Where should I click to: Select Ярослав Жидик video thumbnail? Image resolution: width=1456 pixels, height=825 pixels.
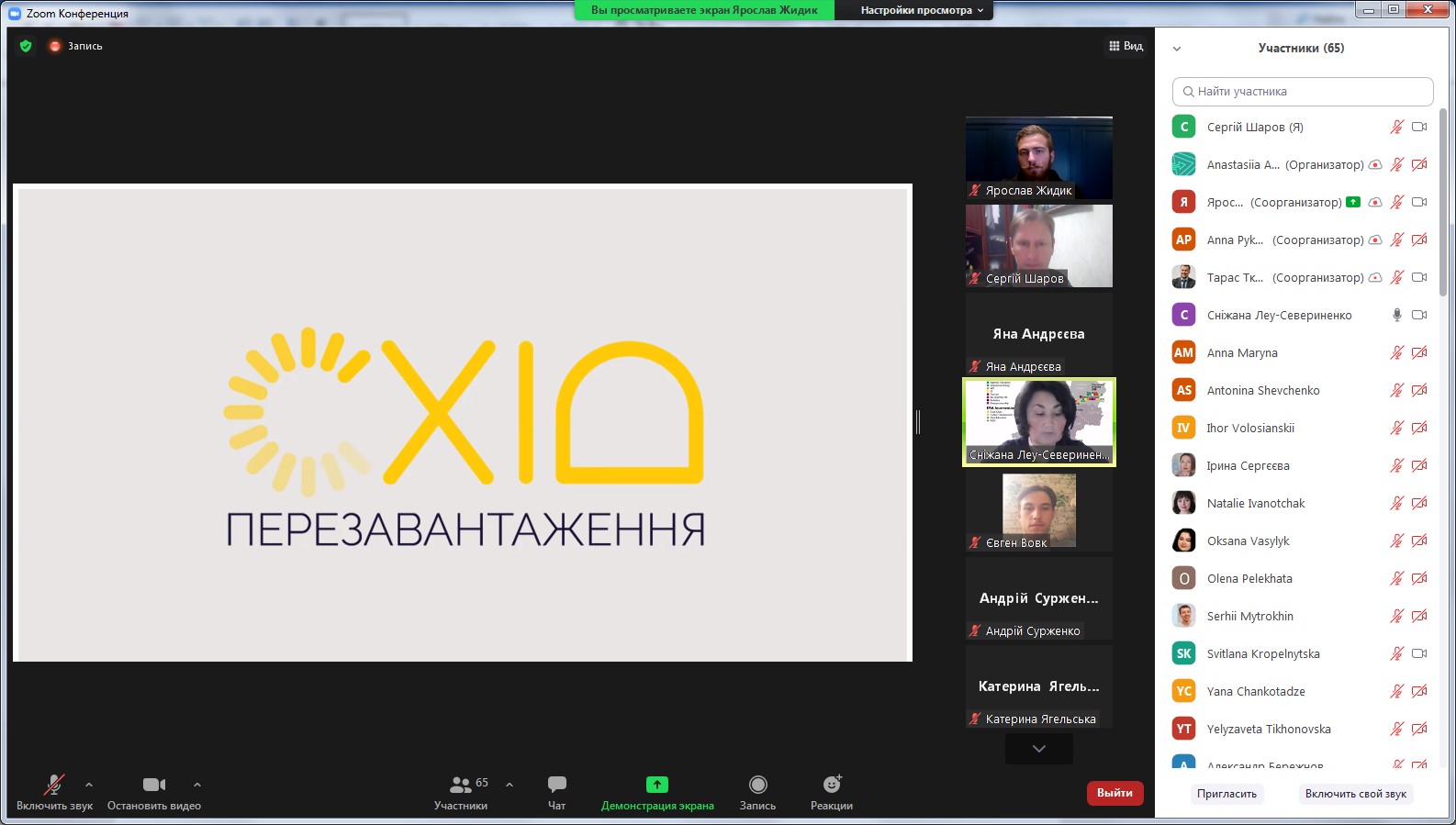point(1039,158)
